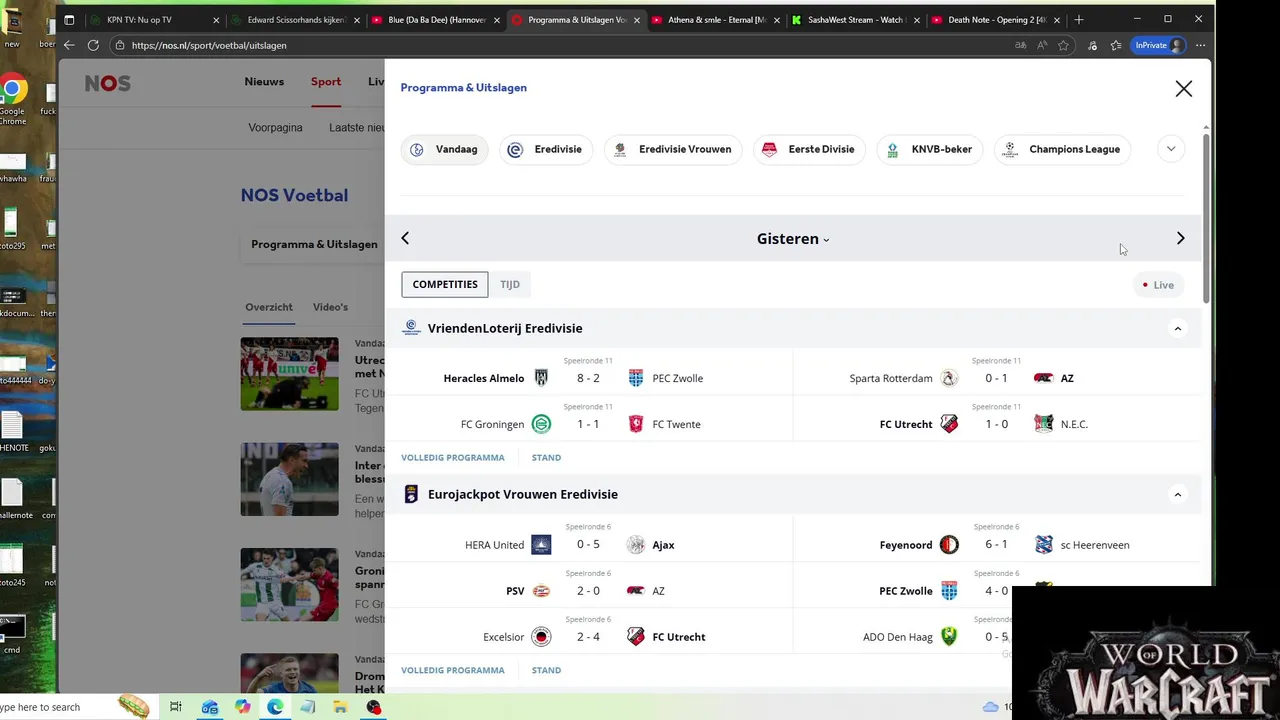Screen dimensions: 1280x720
Task: Click the PSV club logo
Action: coord(541,591)
